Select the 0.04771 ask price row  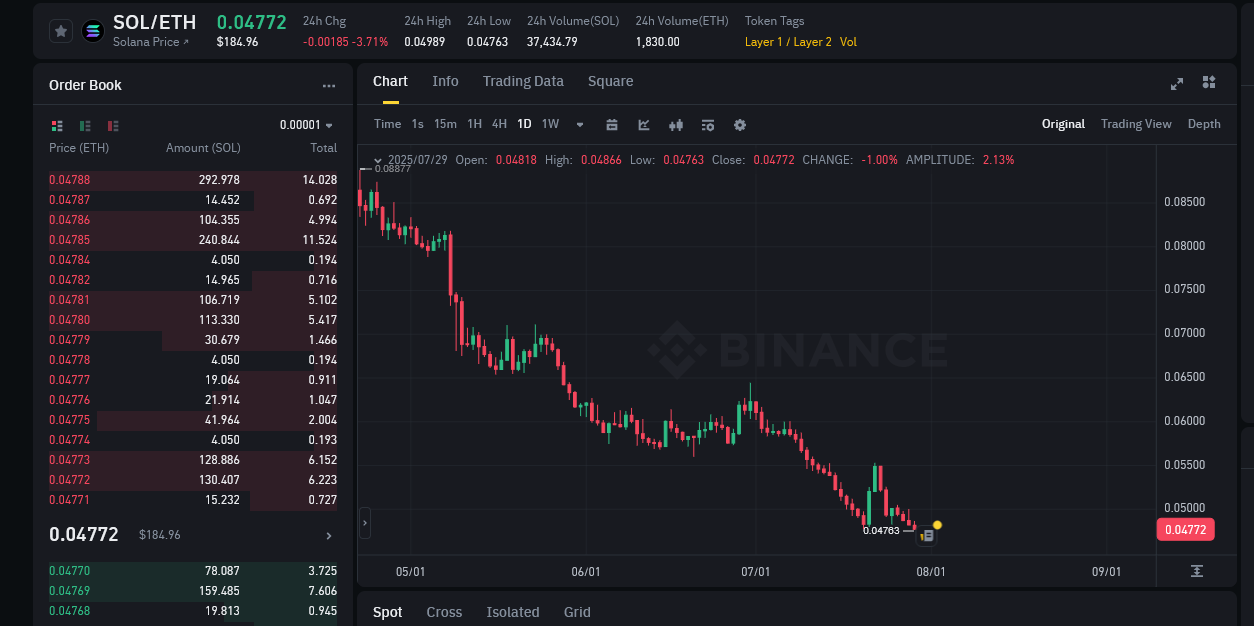193,500
